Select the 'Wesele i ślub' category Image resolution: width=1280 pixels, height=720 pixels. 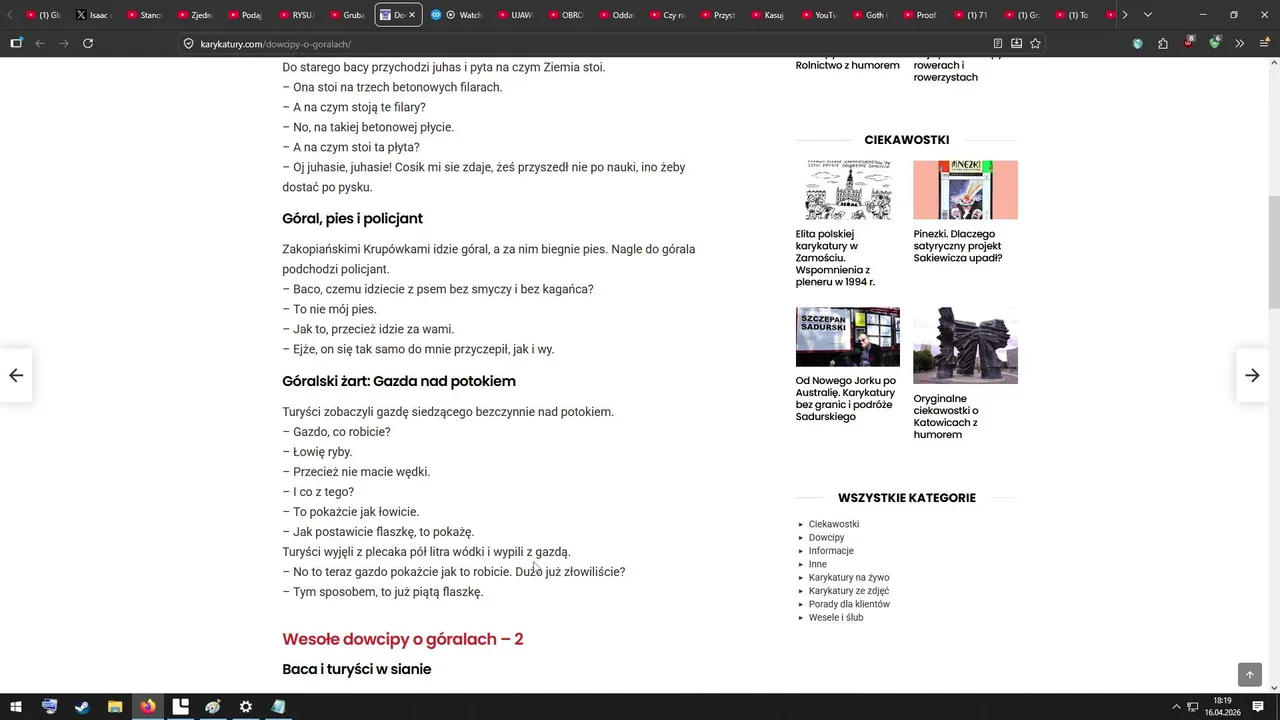(836, 618)
